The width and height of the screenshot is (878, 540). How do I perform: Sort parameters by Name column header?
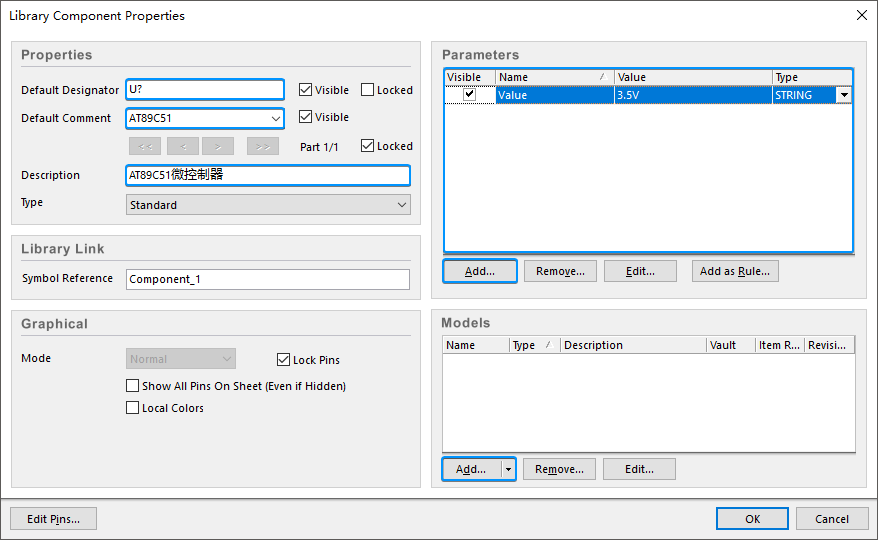click(x=554, y=77)
